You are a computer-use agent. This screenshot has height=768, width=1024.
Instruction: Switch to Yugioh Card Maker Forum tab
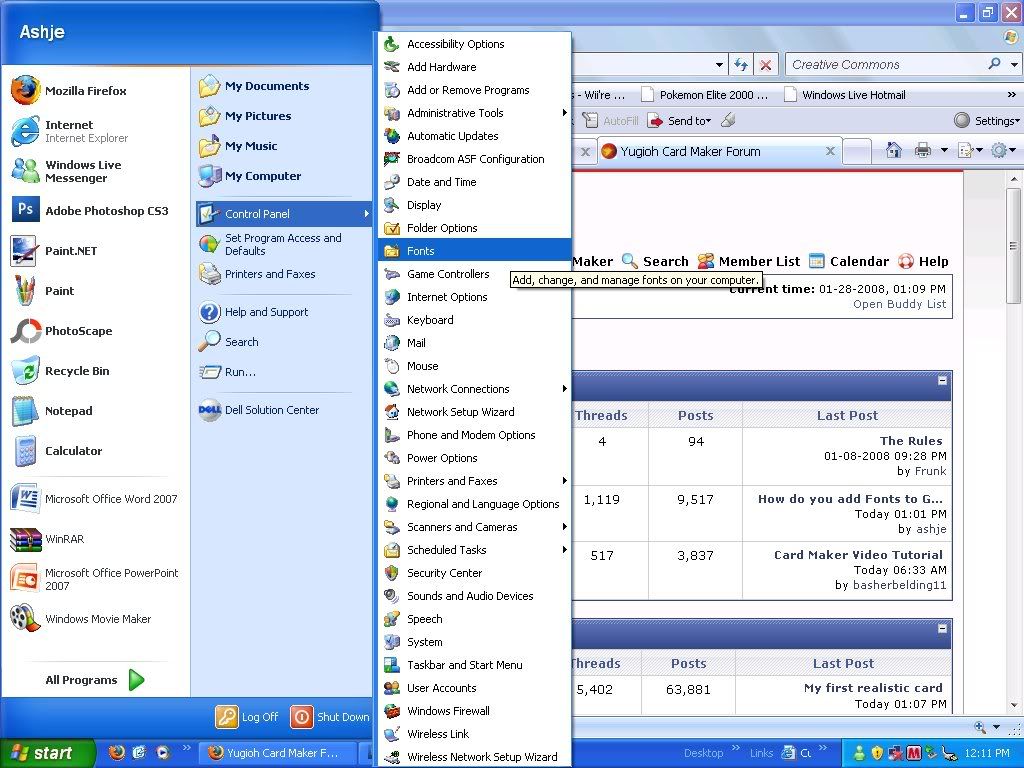[690, 152]
